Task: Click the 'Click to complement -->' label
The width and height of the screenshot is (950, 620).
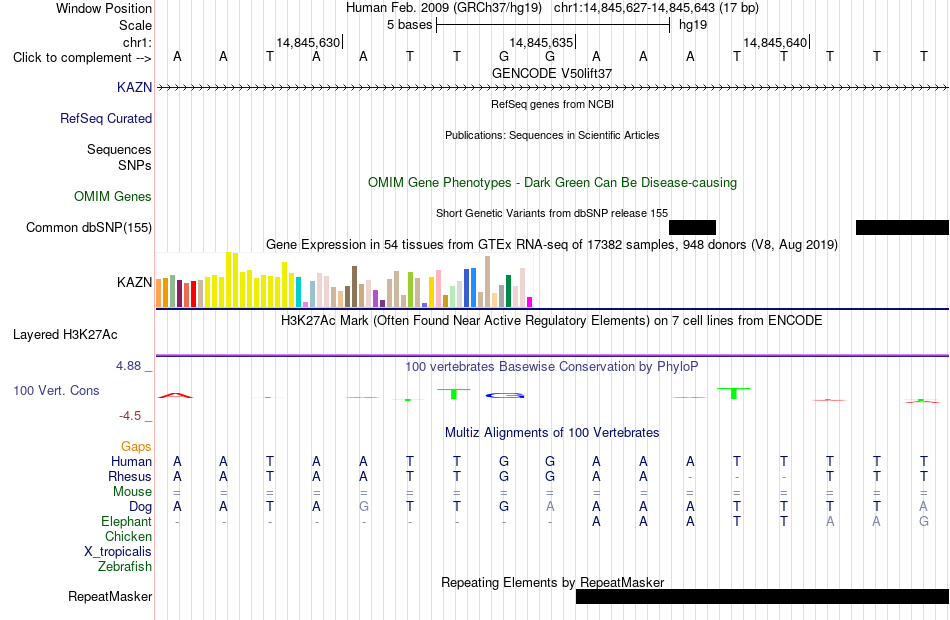Action: pos(82,58)
